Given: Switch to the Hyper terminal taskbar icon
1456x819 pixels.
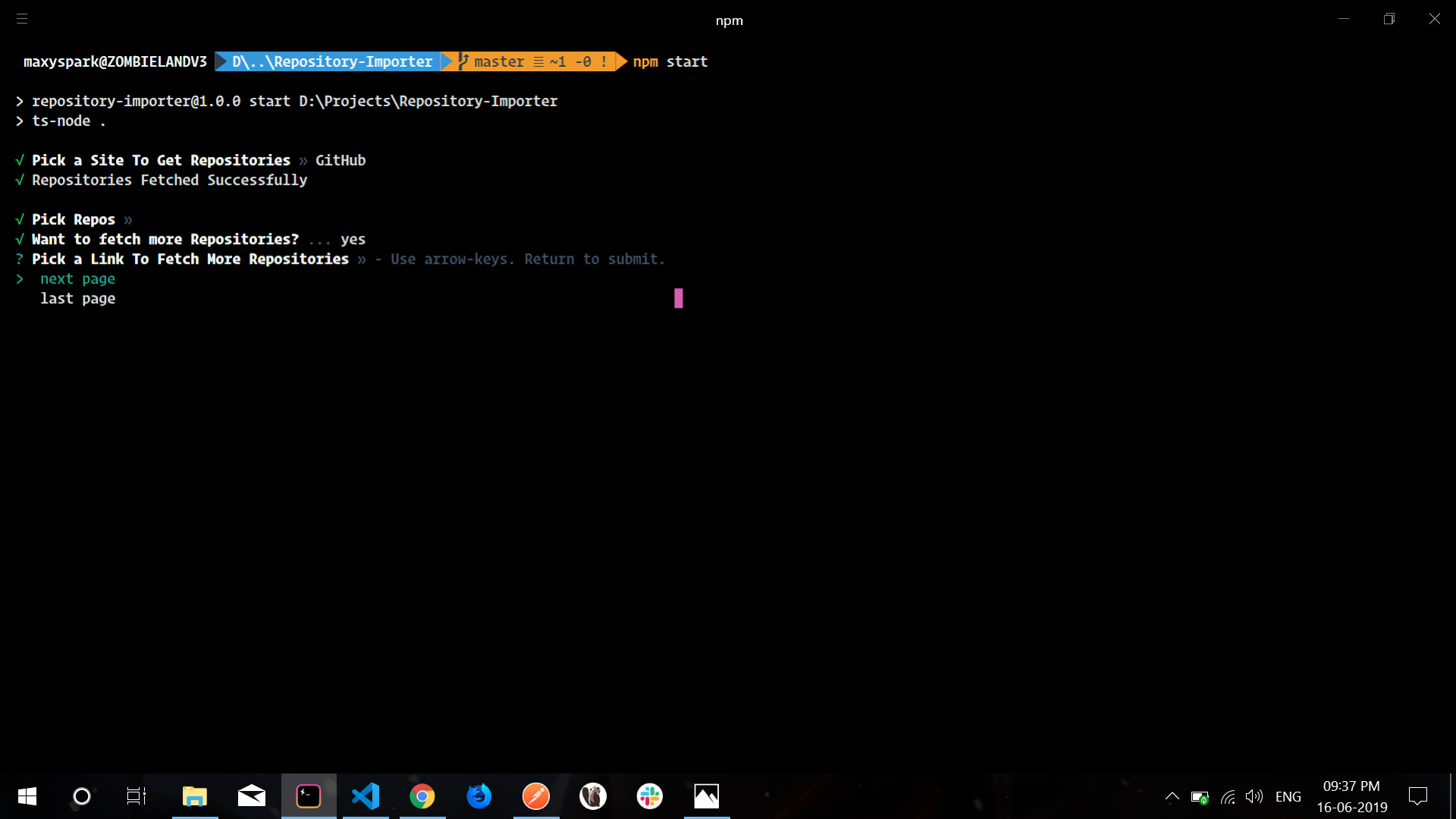Looking at the screenshot, I should (309, 796).
